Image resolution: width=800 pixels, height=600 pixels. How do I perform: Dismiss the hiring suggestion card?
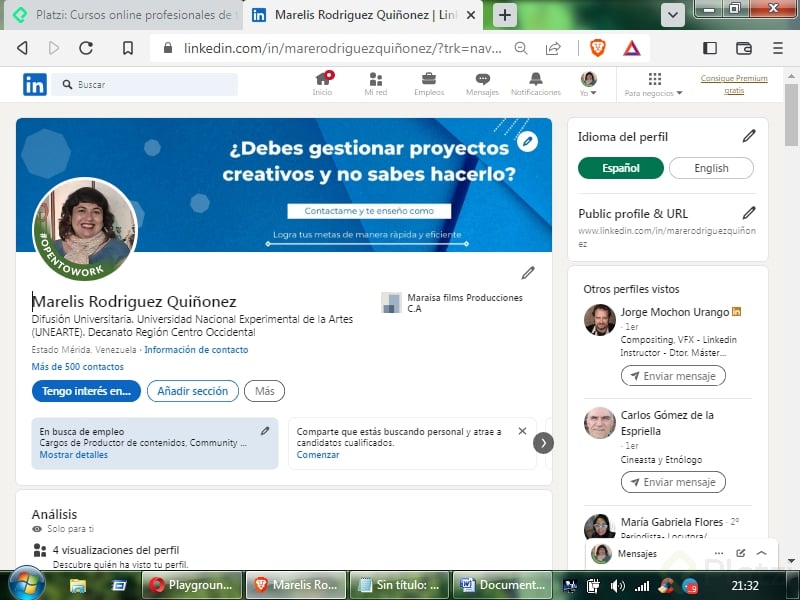pyautogui.click(x=522, y=431)
